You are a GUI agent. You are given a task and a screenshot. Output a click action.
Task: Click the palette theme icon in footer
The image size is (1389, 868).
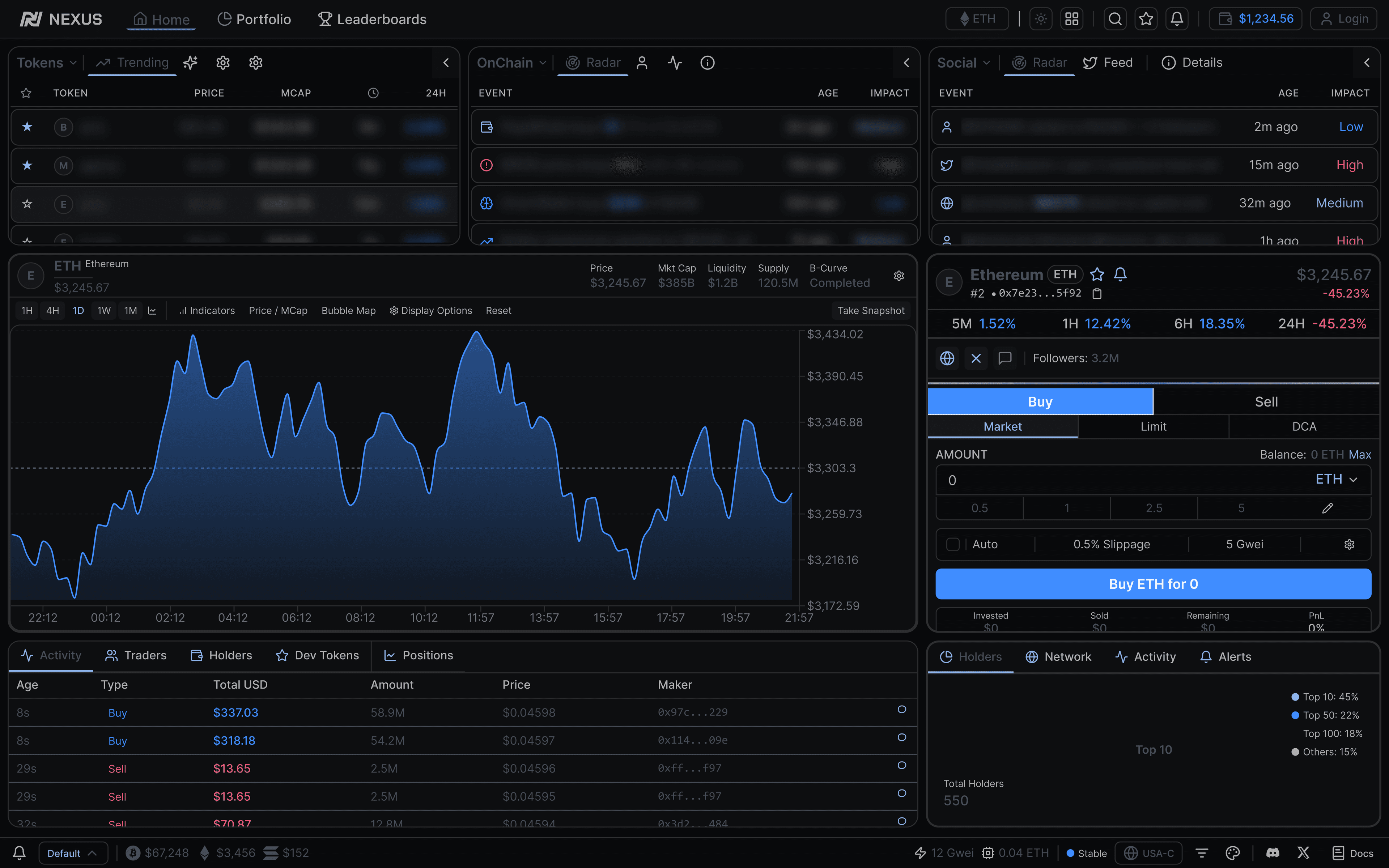click(x=1232, y=852)
